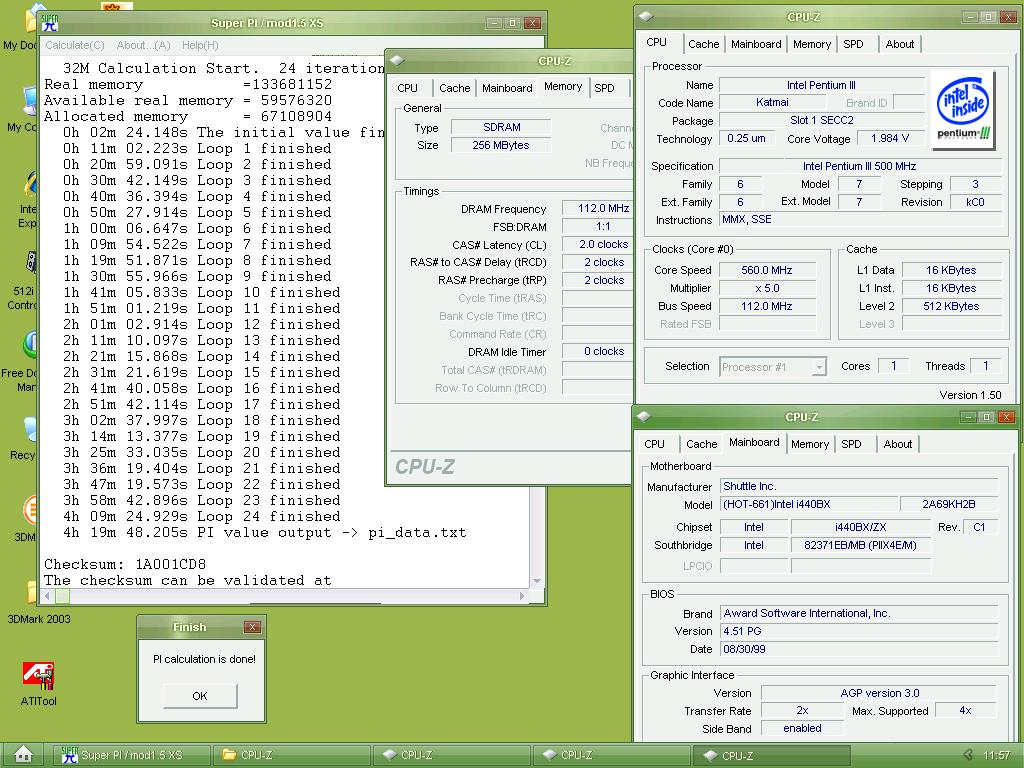Select the CPU tab in top-right CPU-Z window
The width and height of the screenshot is (1024, 768).
pos(656,42)
